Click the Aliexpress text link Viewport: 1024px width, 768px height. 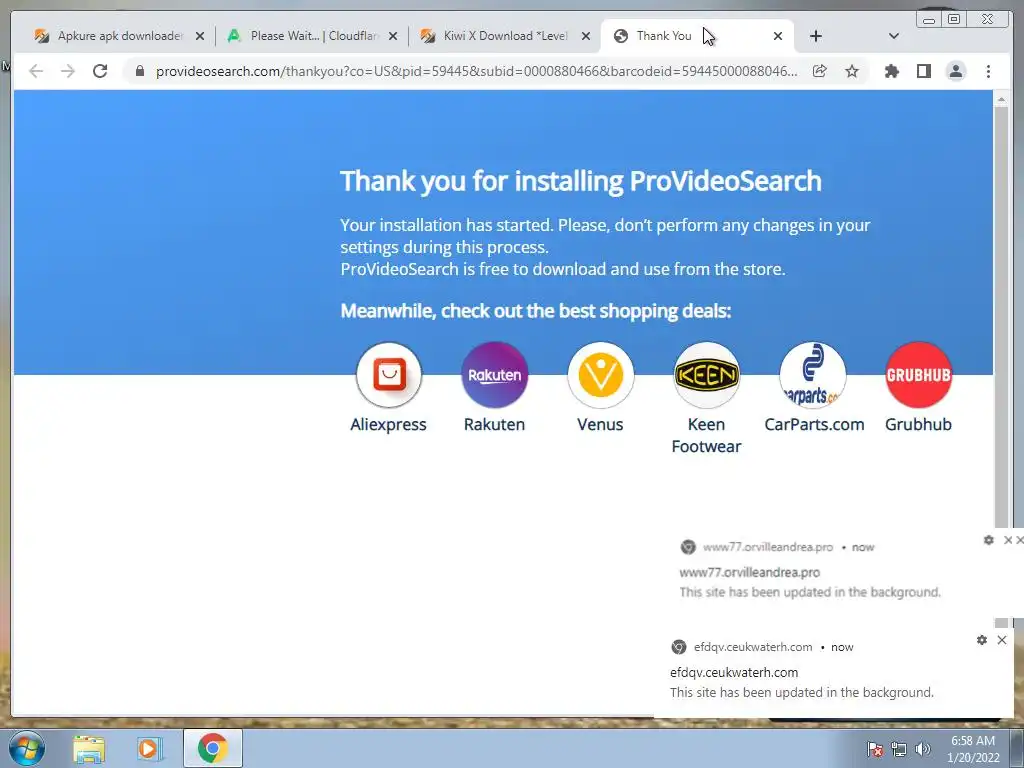(x=389, y=424)
